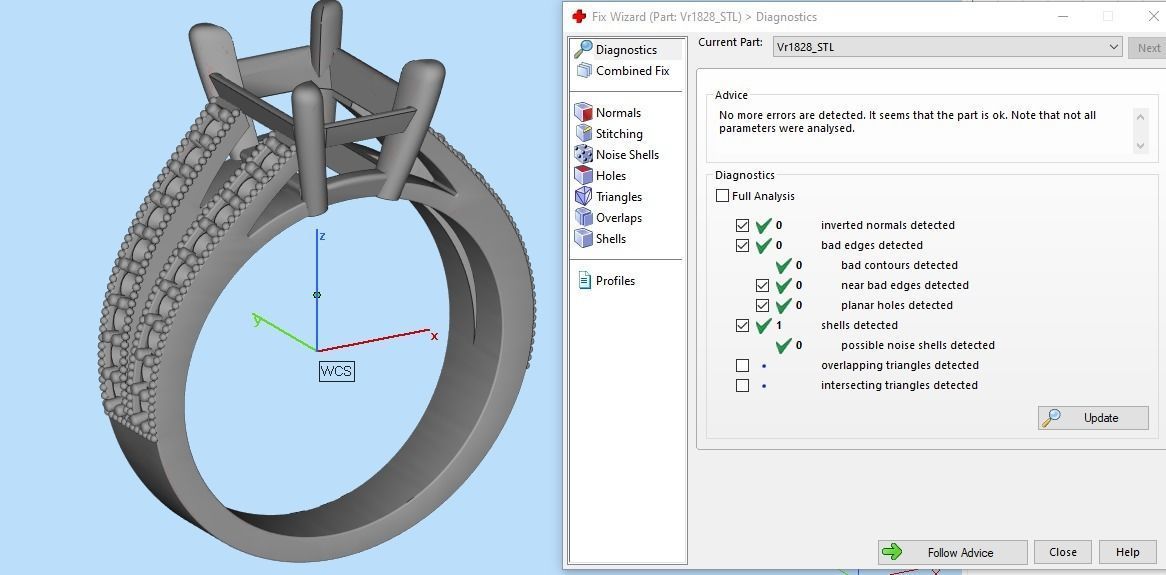Uncheck shells detection

(x=742, y=326)
